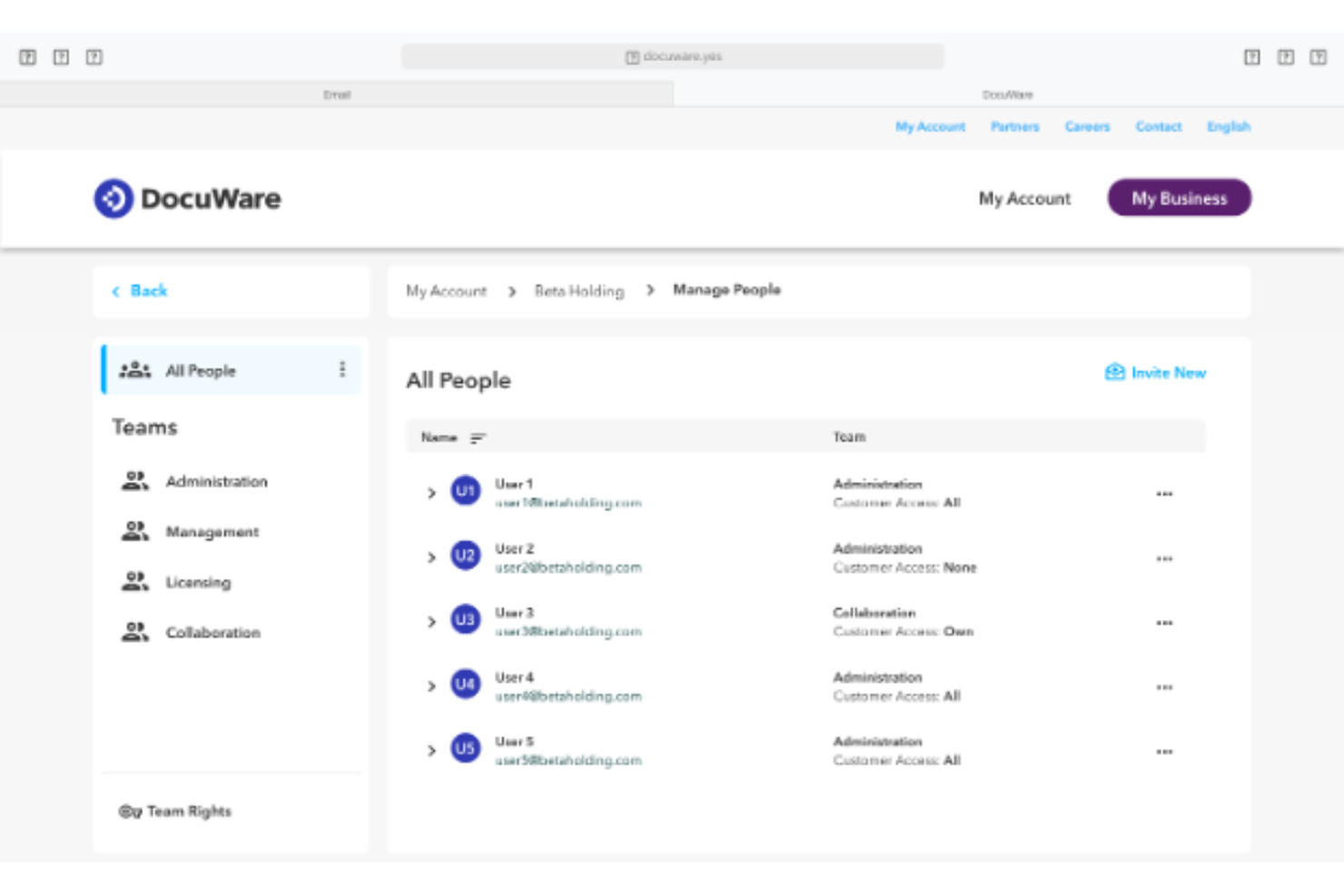Open the three-dot options for User 2

click(1164, 558)
